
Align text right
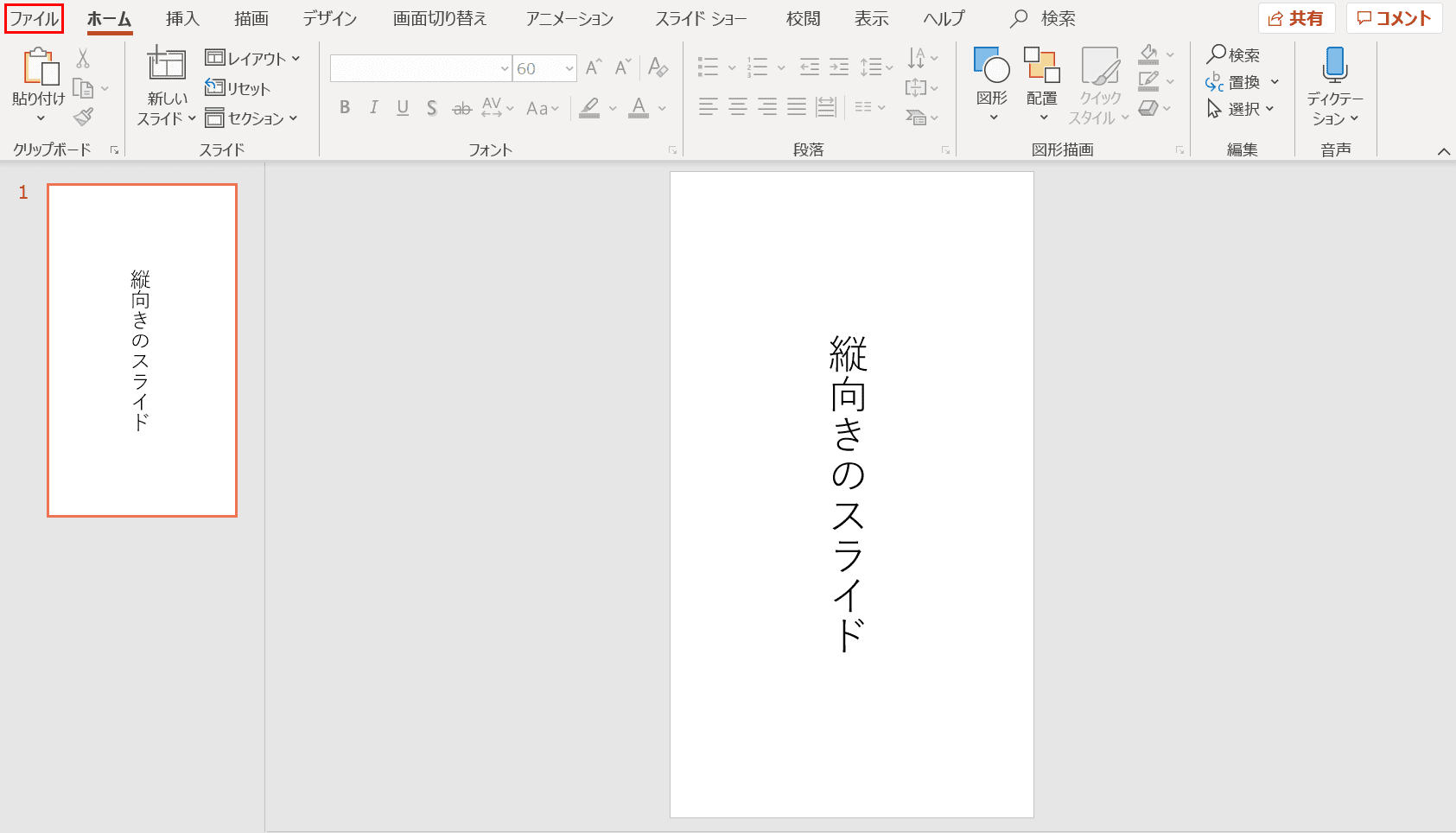(767, 107)
